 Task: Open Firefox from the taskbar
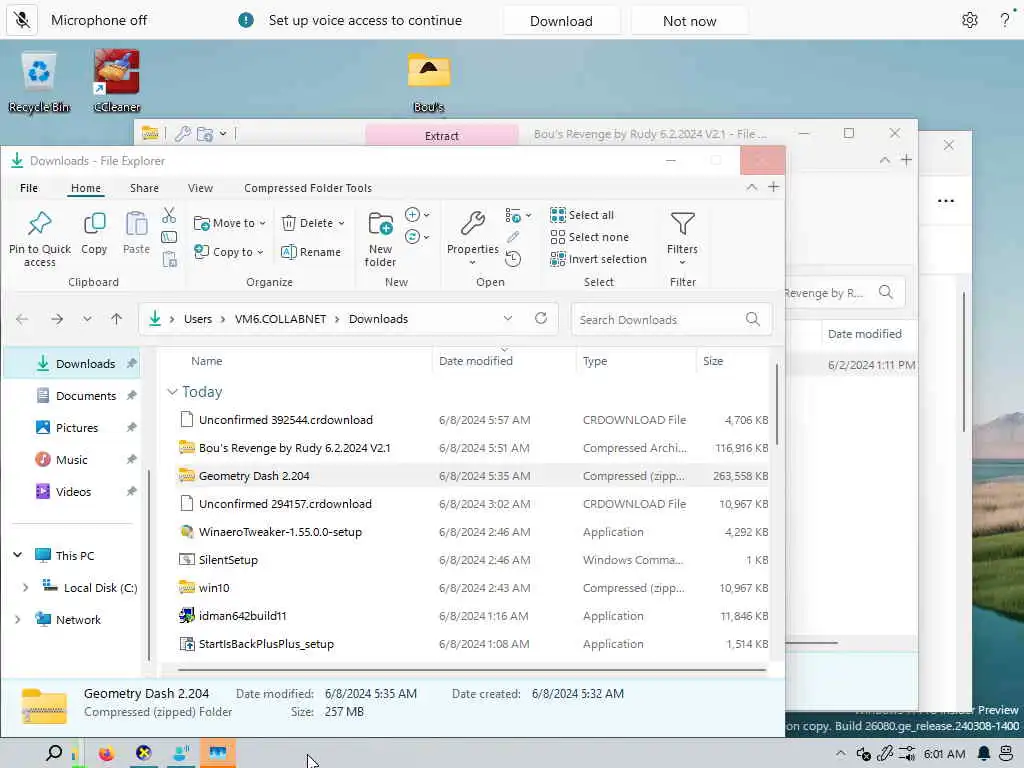(106, 754)
